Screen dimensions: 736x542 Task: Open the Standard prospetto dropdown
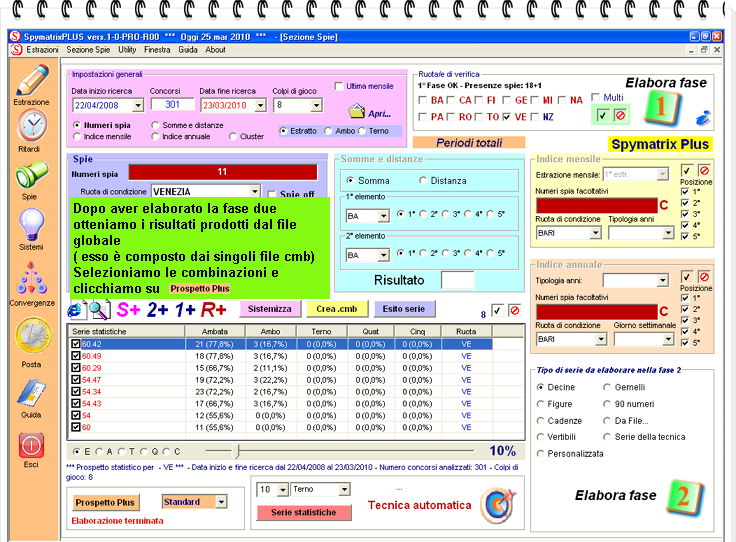(221, 502)
